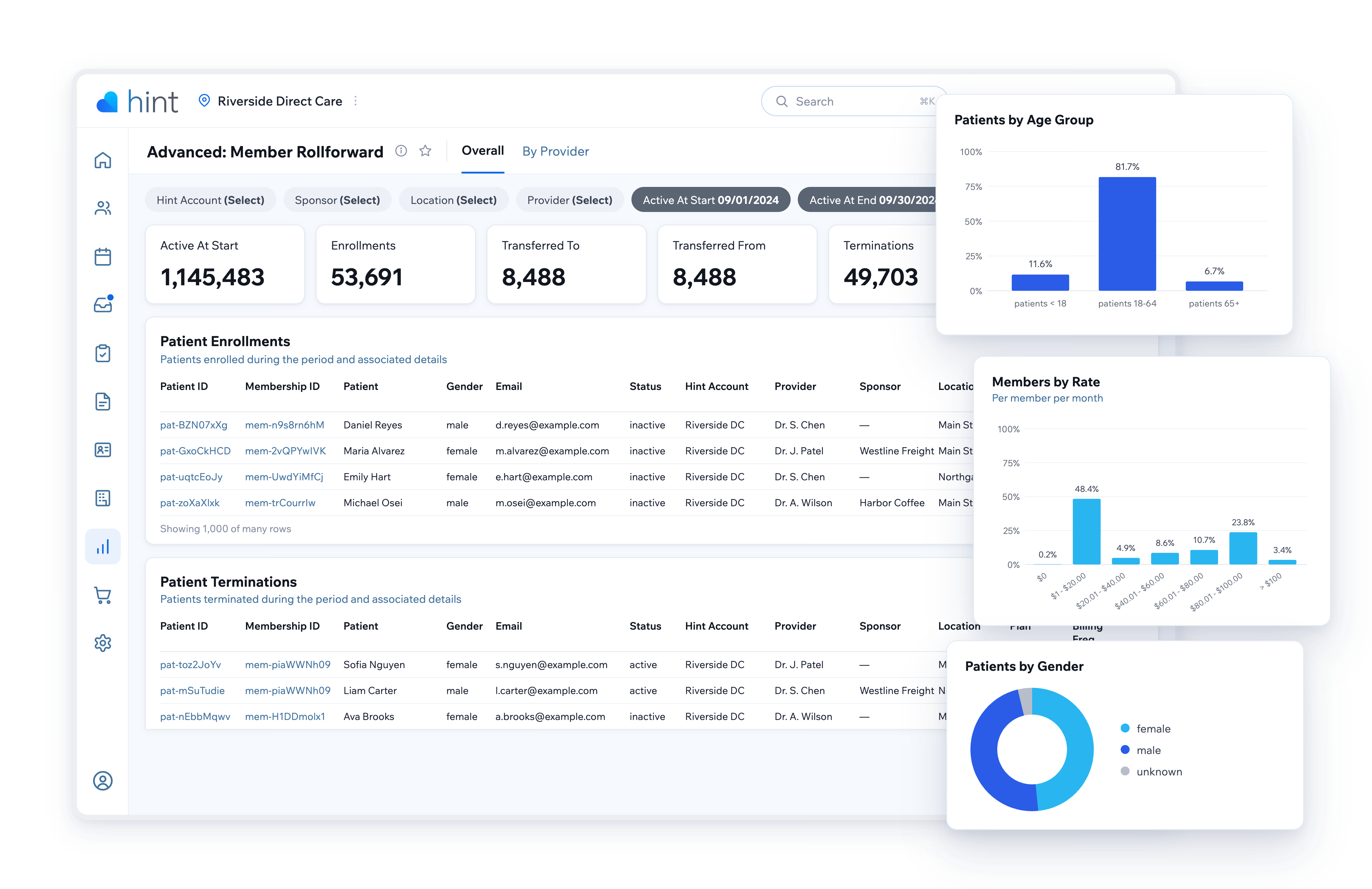Image resolution: width=1372 pixels, height=889 pixels.
Task: Open the calendar icon in sidebar
Action: point(103,257)
